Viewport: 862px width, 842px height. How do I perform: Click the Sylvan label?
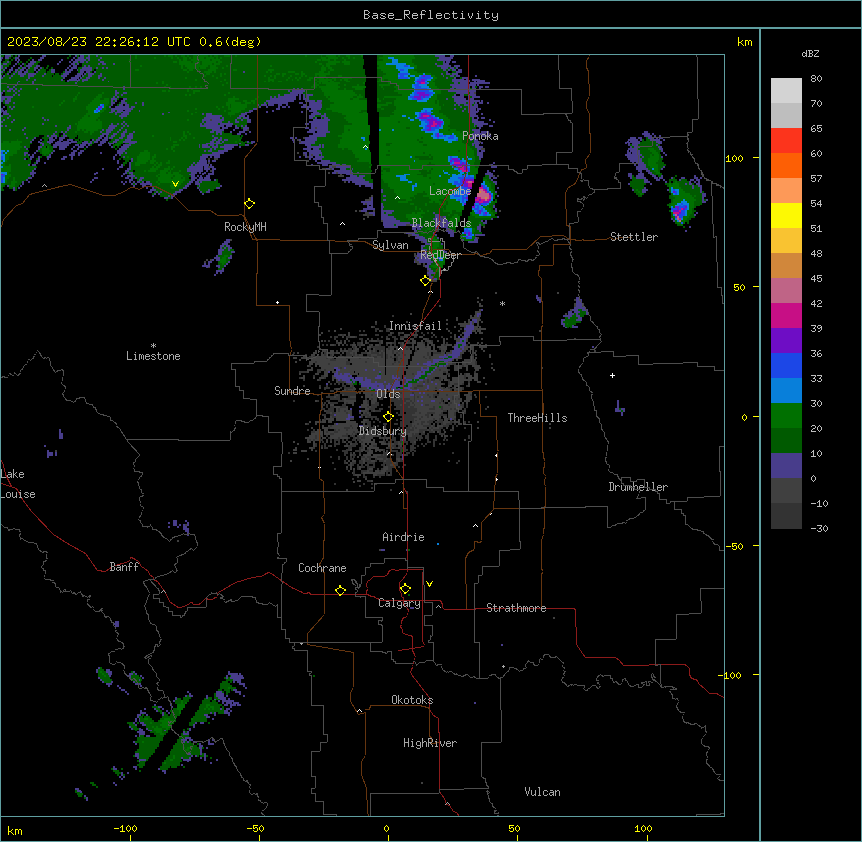pyautogui.click(x=390, y=245)
